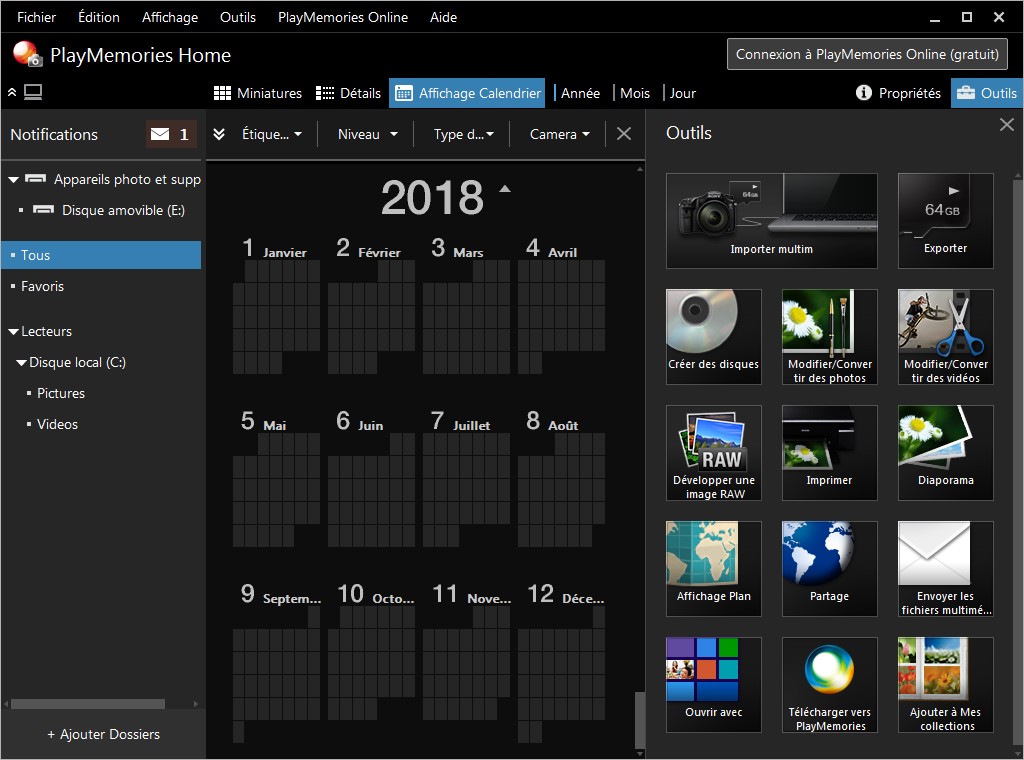Open the Août month grid
The height and width of the screenshot is (760, 1024).
561,490
